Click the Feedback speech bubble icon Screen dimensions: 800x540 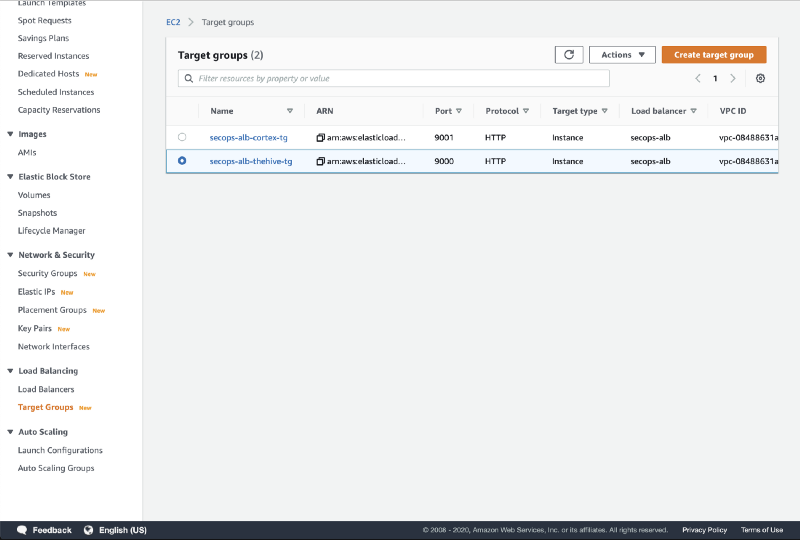pyautogui.click(x=21, y=530)
